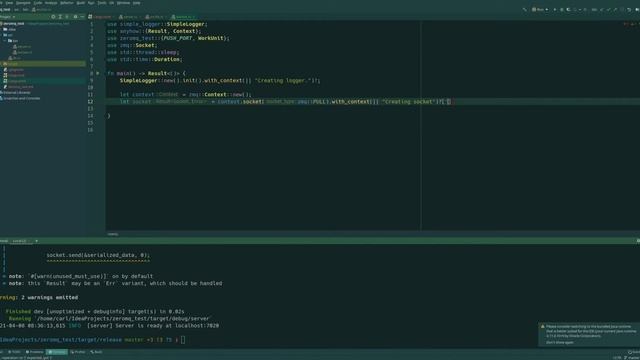The image size is (640, 360).
Task: Add a new terminal tab with plus
Action: coord(36,241)
